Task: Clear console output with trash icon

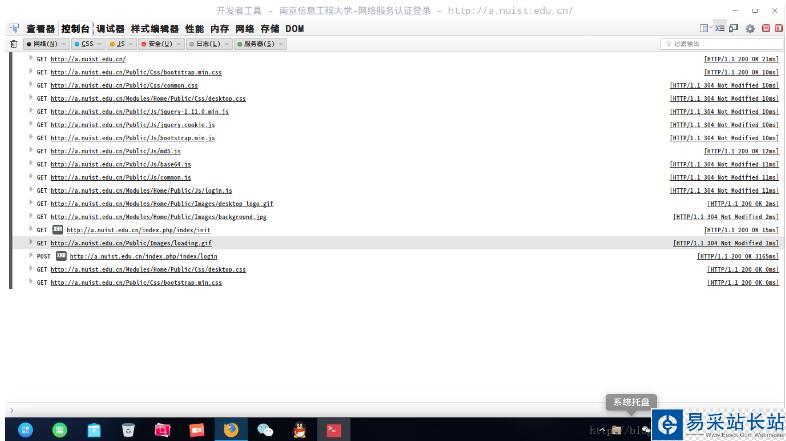Action: click(x=14, y=44)
